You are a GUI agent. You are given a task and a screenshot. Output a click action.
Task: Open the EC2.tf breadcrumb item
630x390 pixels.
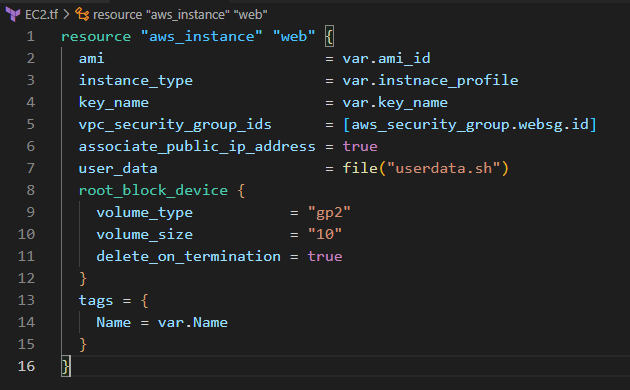(41, 15)
